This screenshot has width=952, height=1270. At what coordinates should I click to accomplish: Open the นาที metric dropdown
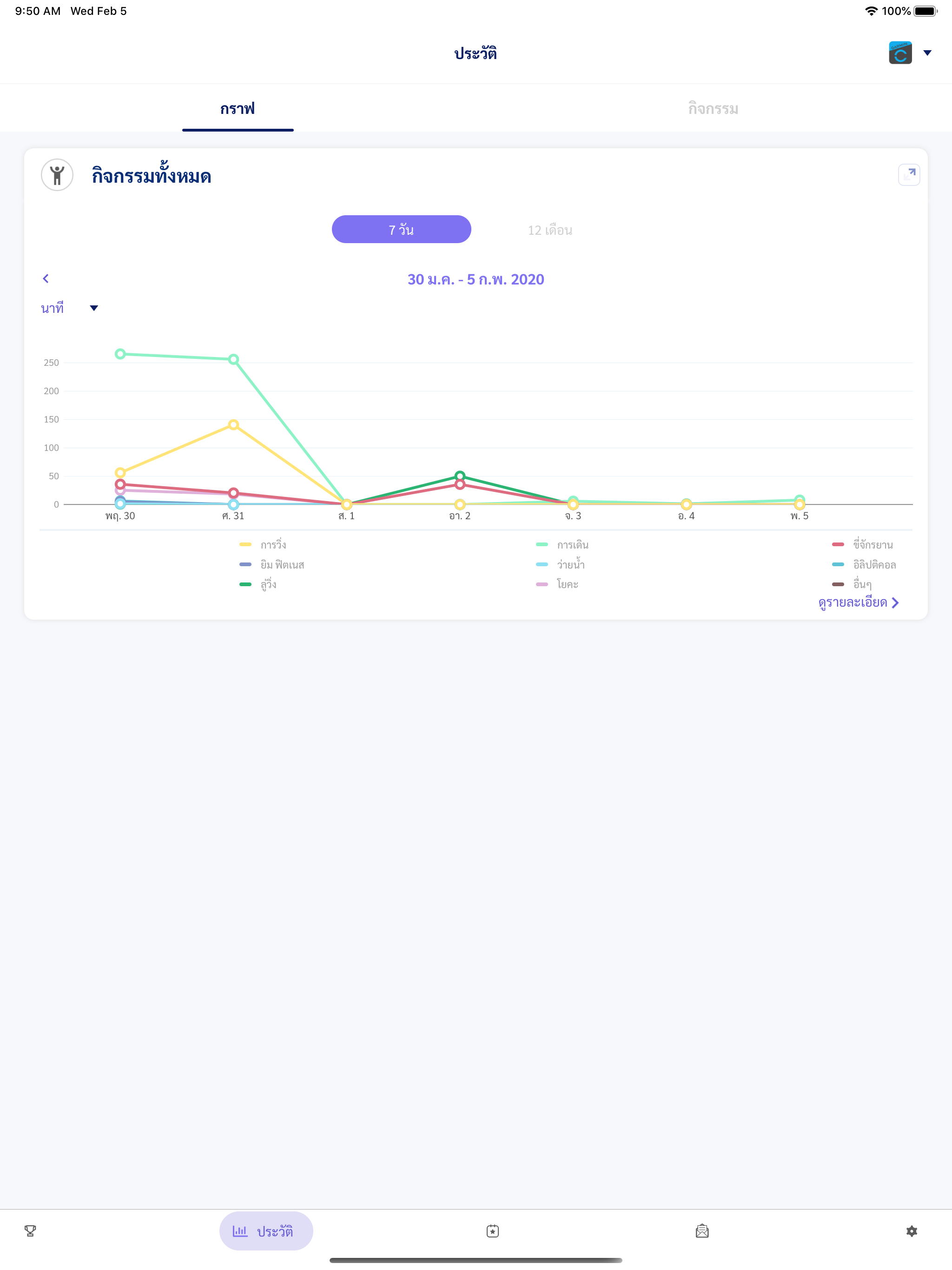69,308
